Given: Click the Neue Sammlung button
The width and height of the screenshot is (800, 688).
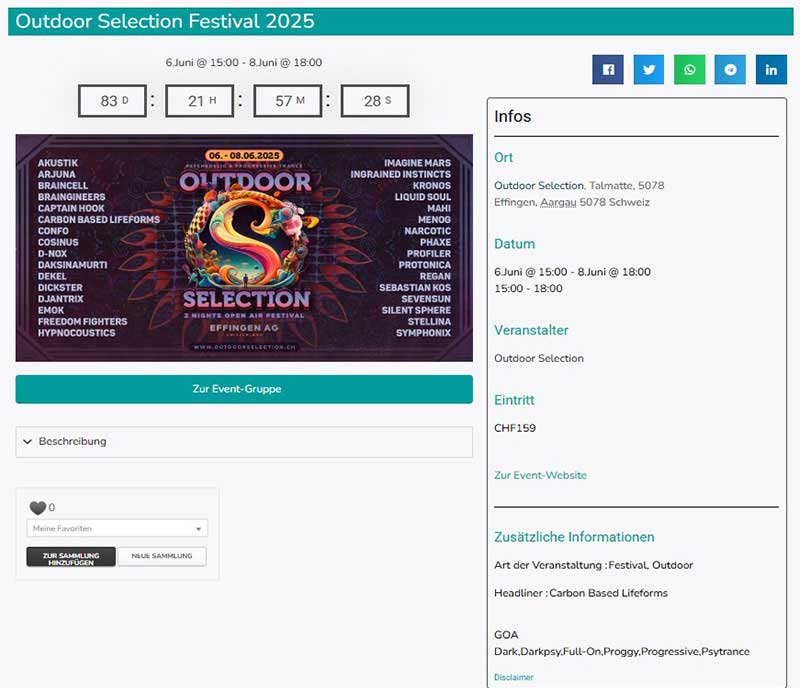Looking at the screenshot, I should 162,557.
